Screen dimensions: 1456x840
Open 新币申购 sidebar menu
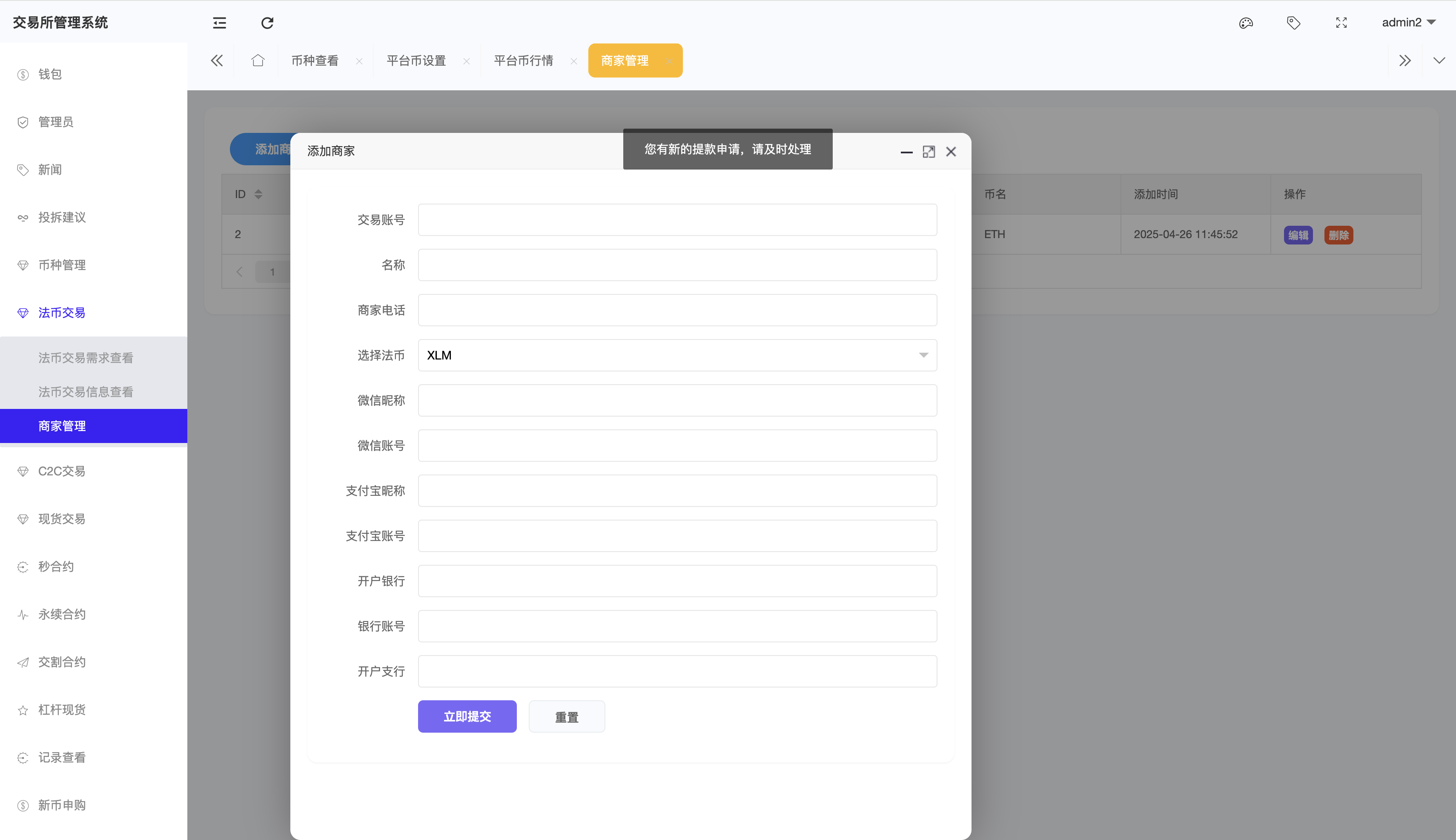(93, 805)
